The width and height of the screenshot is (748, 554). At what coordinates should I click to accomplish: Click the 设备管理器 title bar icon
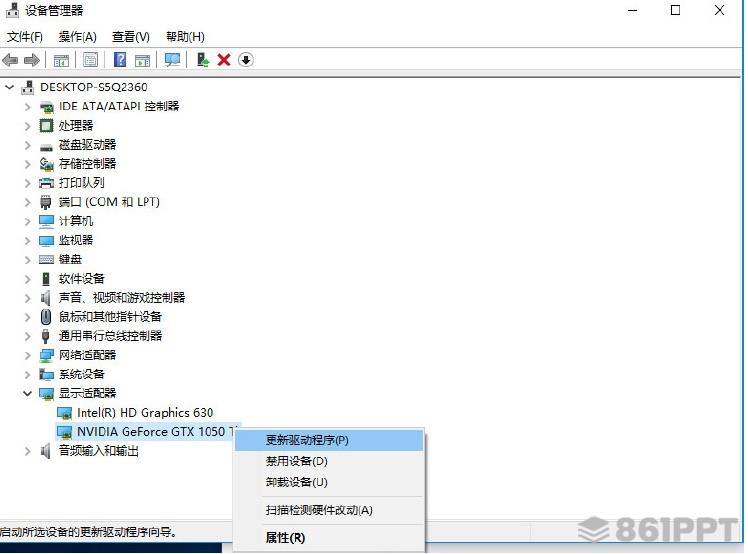[12, 10]
